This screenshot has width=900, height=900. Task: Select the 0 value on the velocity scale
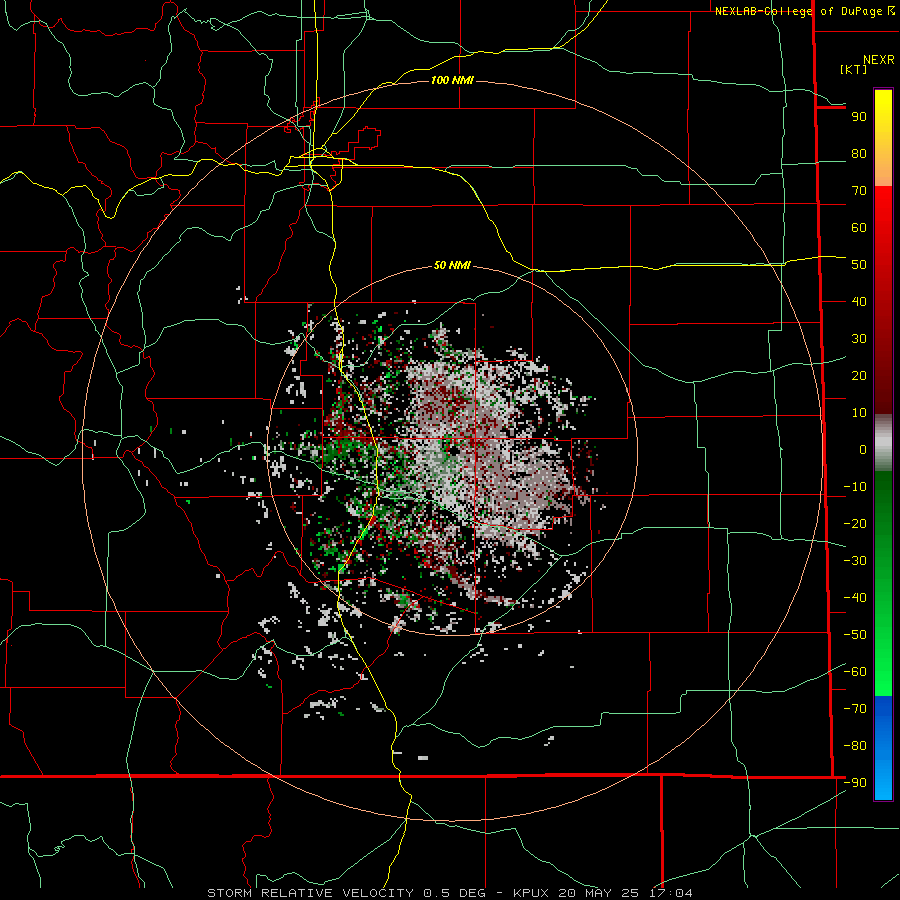pyautogui.click(x=863, y=450)
